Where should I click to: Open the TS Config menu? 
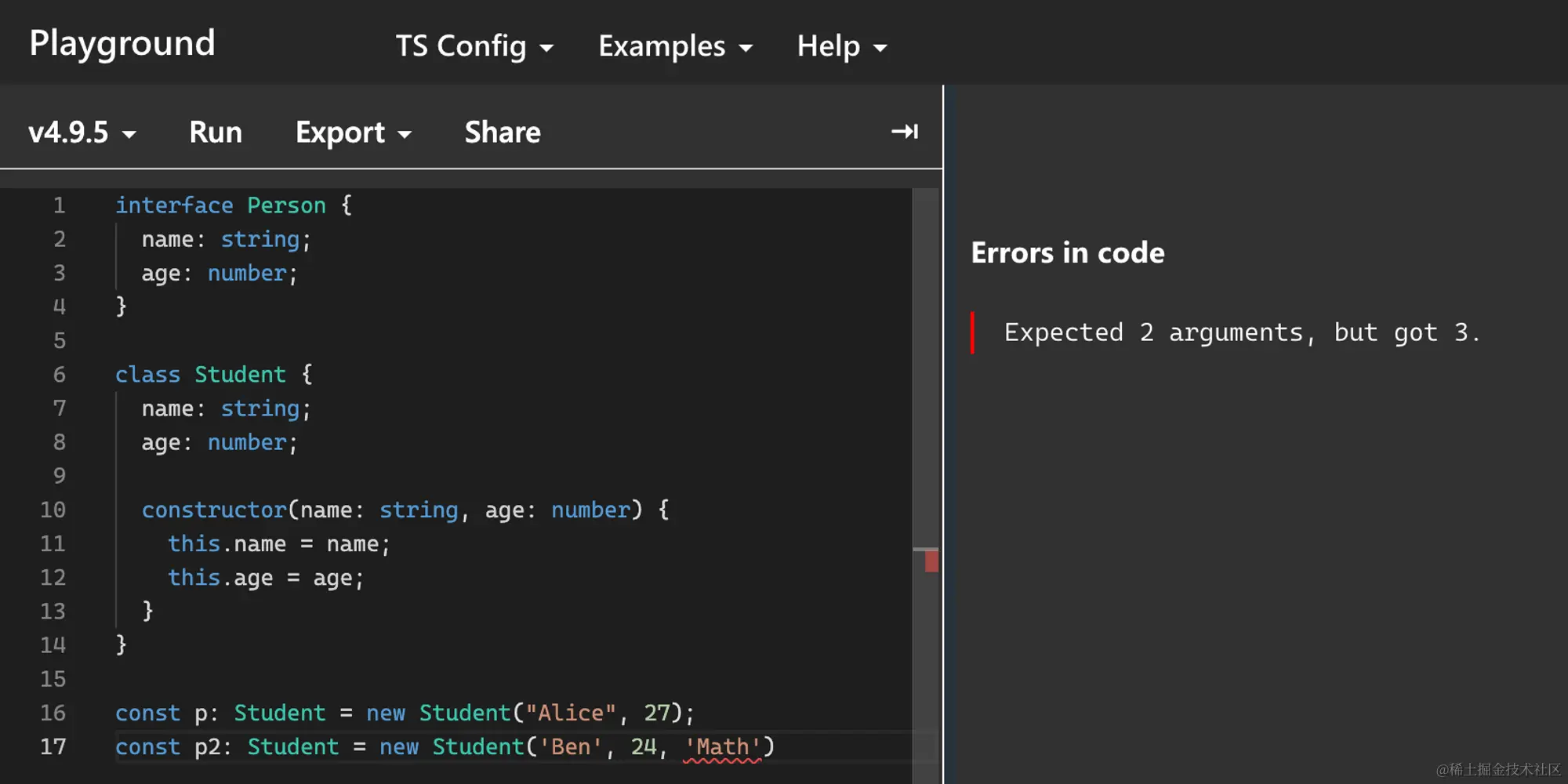[474, 46]
